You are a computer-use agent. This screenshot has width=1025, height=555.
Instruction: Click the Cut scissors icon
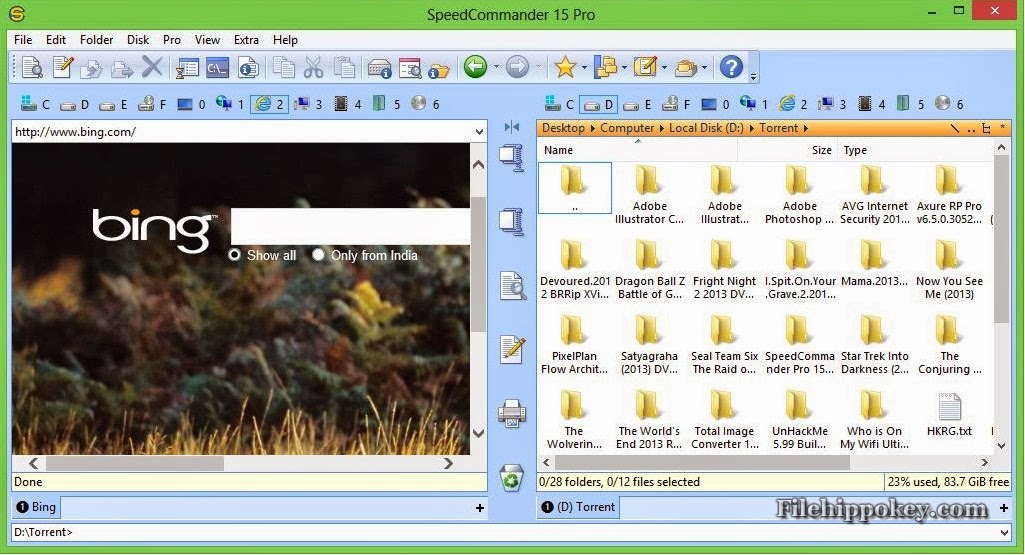click(x=314, y=67)
